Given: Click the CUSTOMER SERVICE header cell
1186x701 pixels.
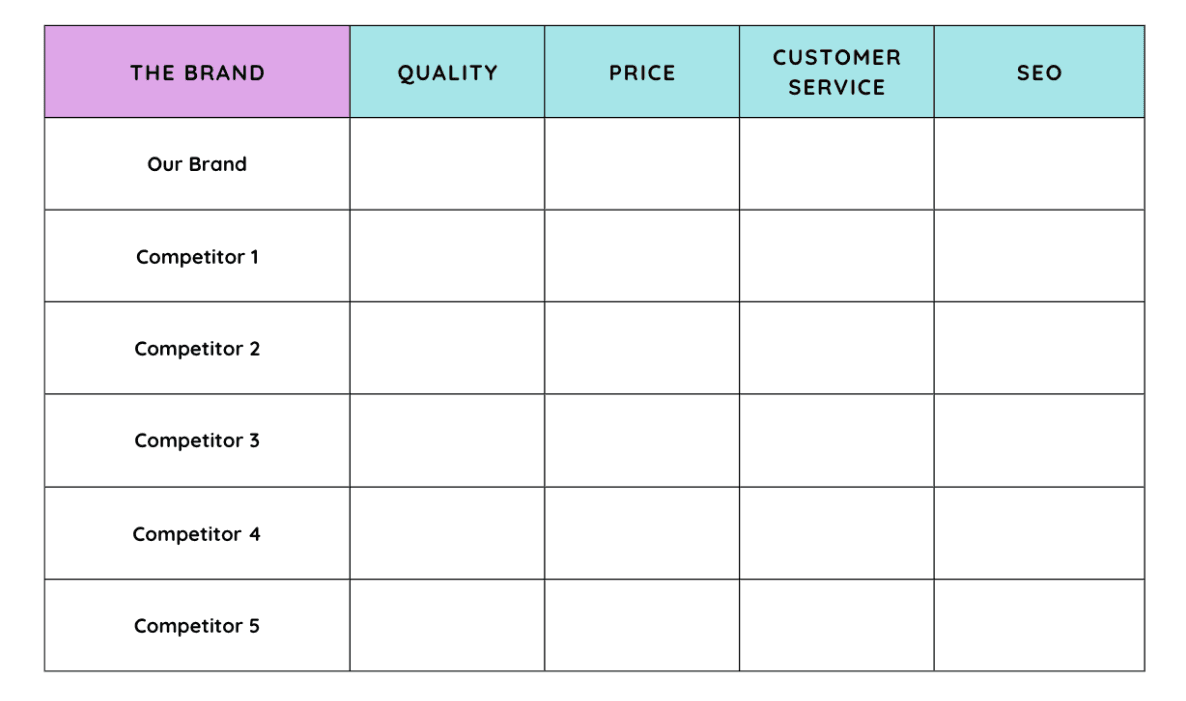Looking at the screenshot, I should click(x=837, y=72).
